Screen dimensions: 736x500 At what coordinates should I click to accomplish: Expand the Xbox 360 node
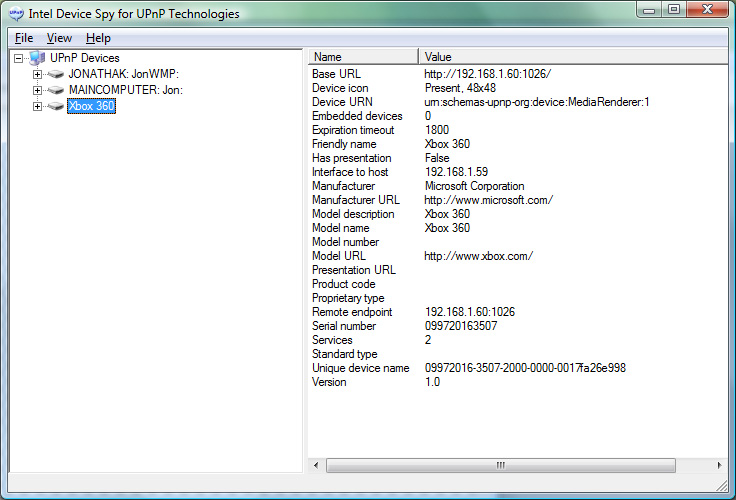37,106
